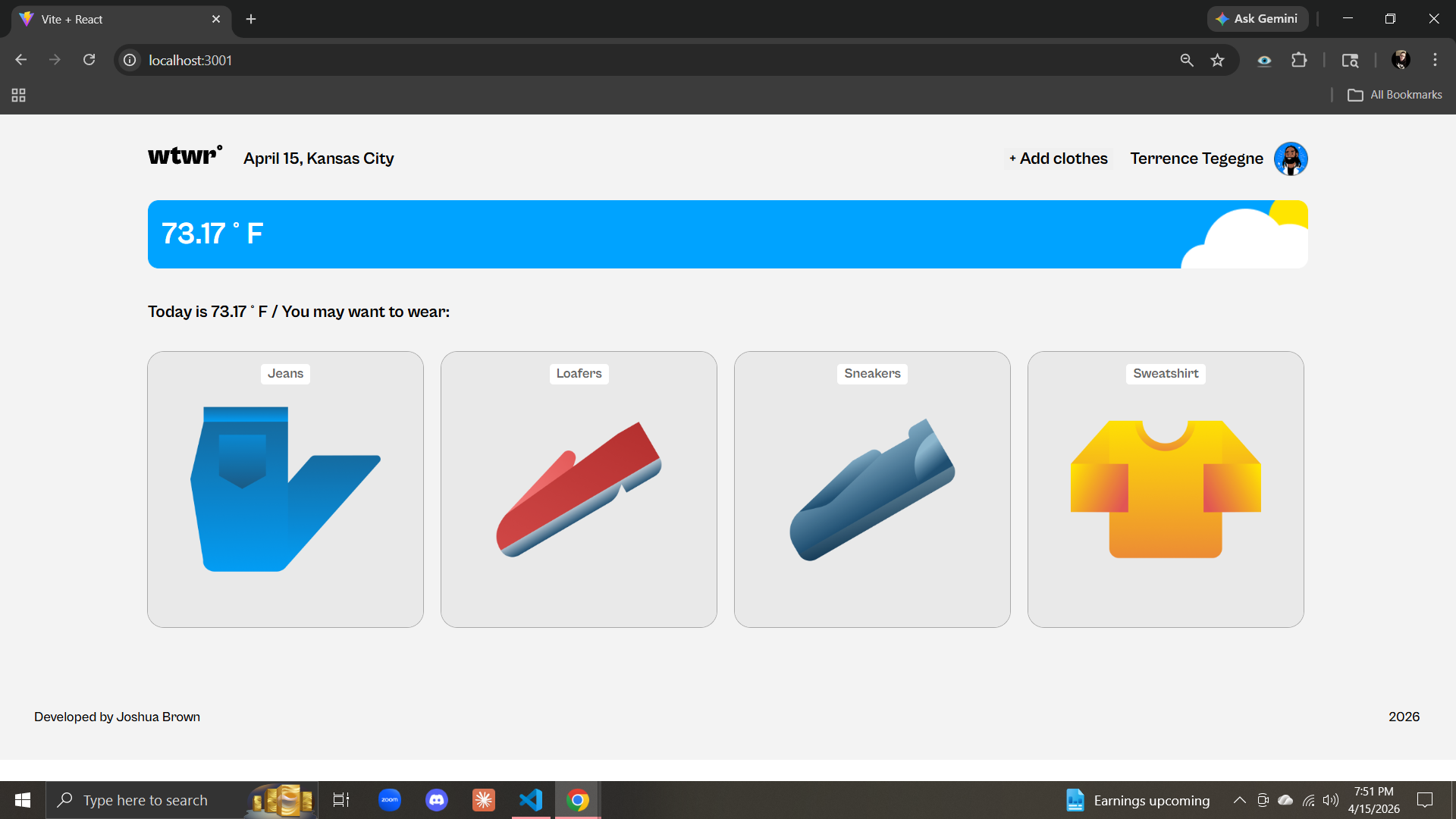Open the browser Extensions puzzle icon
1456x819 pixels.
(1299, 60)
